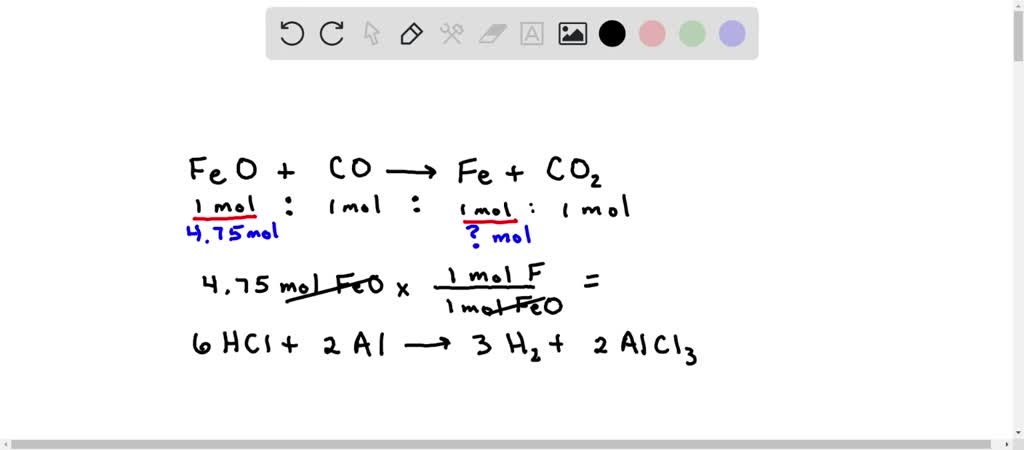Choose the green pen color
Screen dimensions: 1024x450
pos(692,33)
